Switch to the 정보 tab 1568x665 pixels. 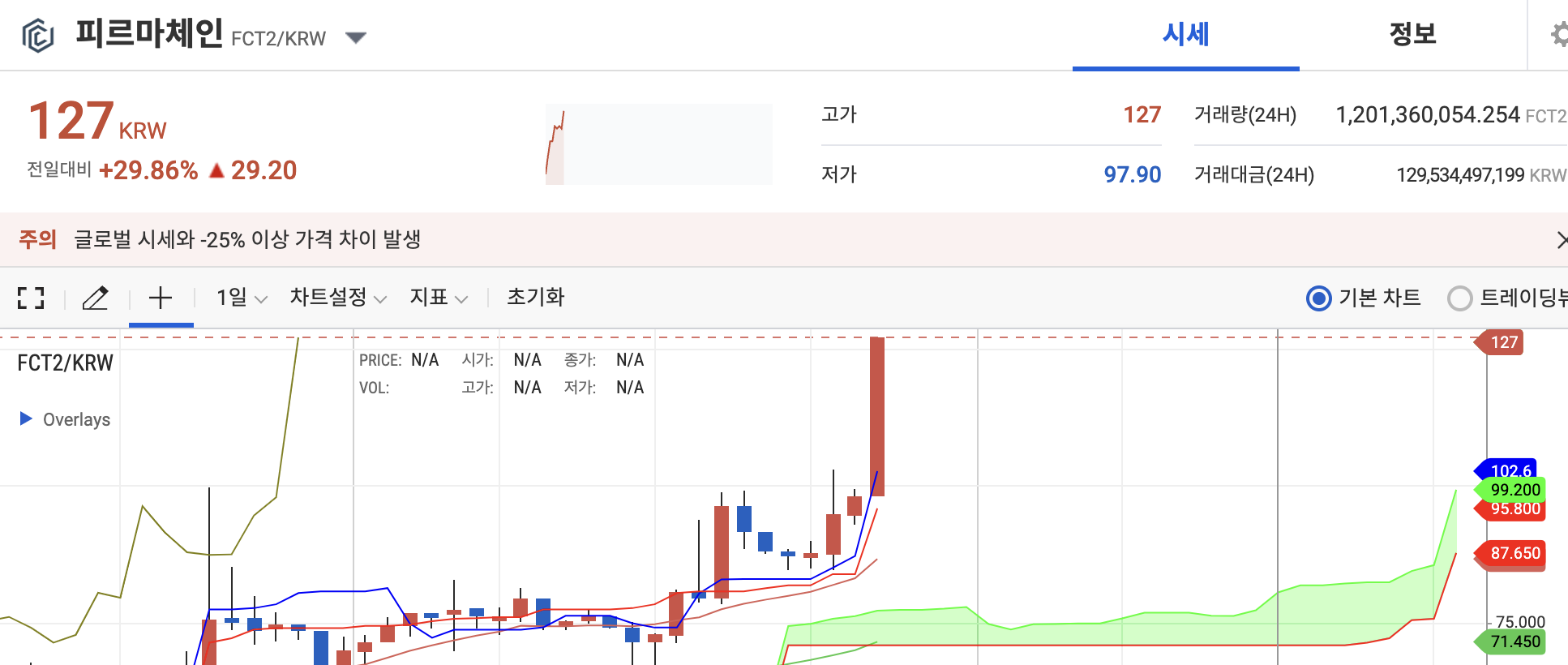(1412, 34)
